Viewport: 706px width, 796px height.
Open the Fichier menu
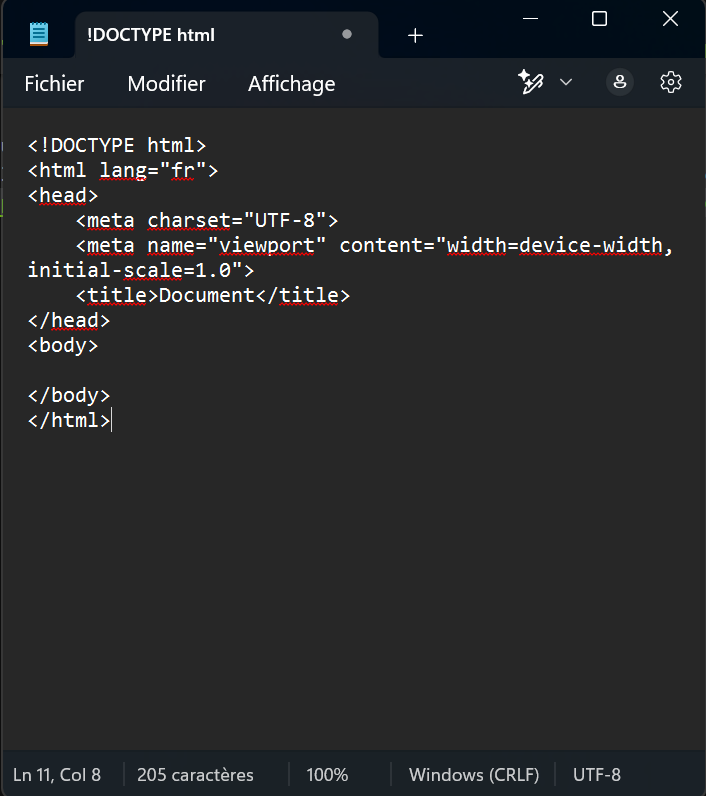click(54, 84)
